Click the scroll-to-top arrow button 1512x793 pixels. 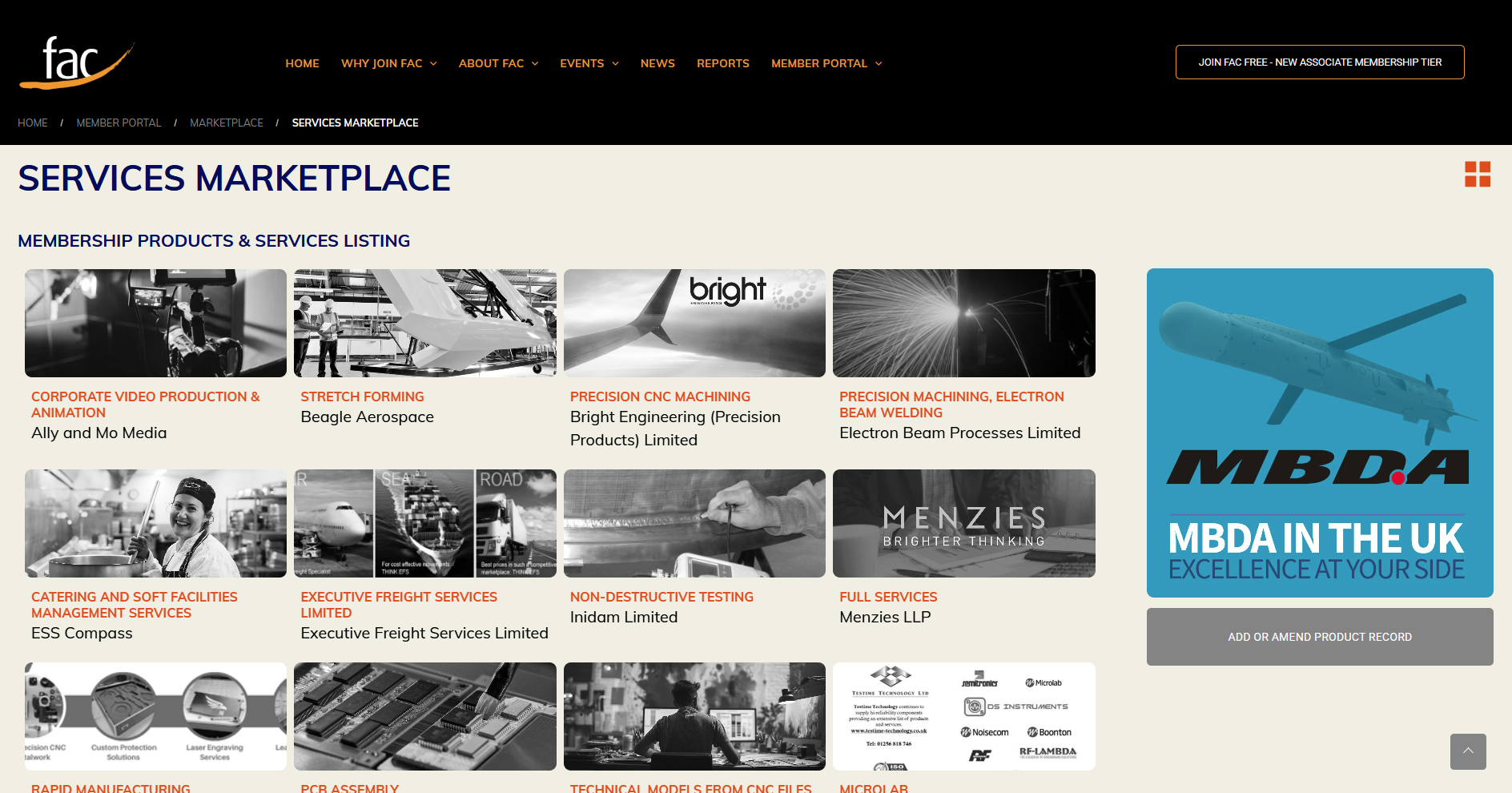(1468, 751)
